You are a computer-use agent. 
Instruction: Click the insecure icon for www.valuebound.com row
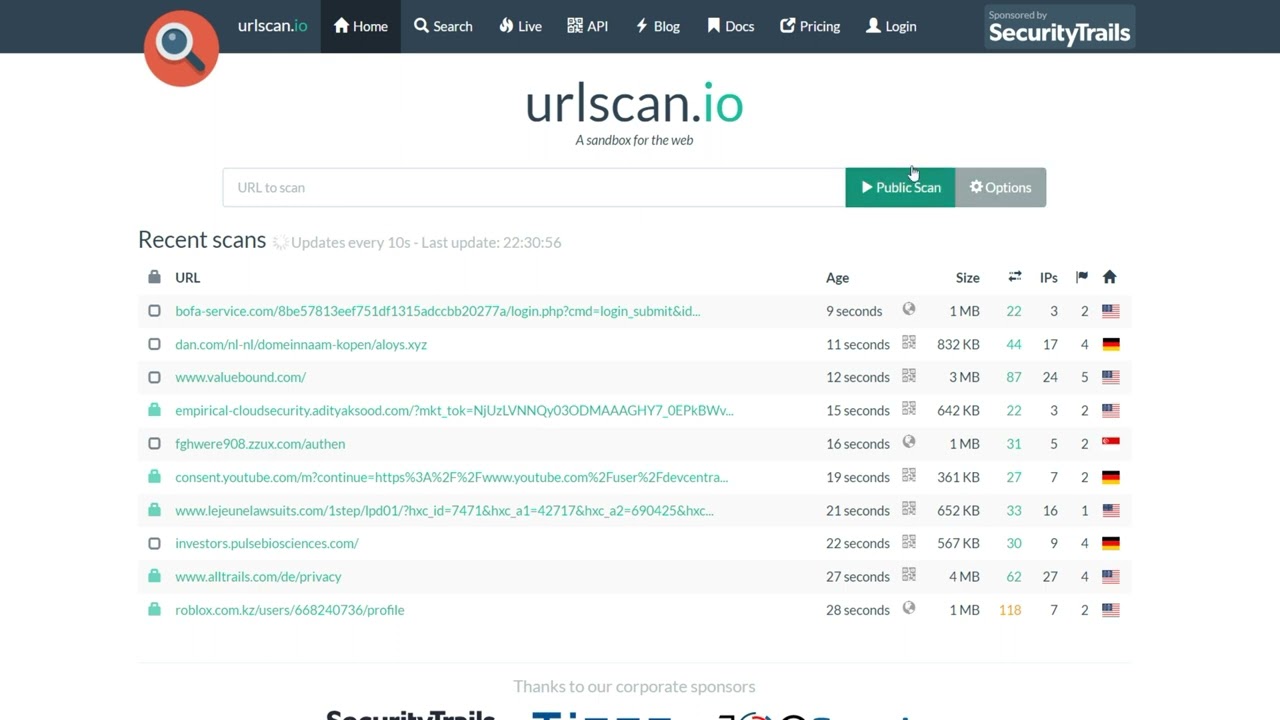click(x=154, y=377)
